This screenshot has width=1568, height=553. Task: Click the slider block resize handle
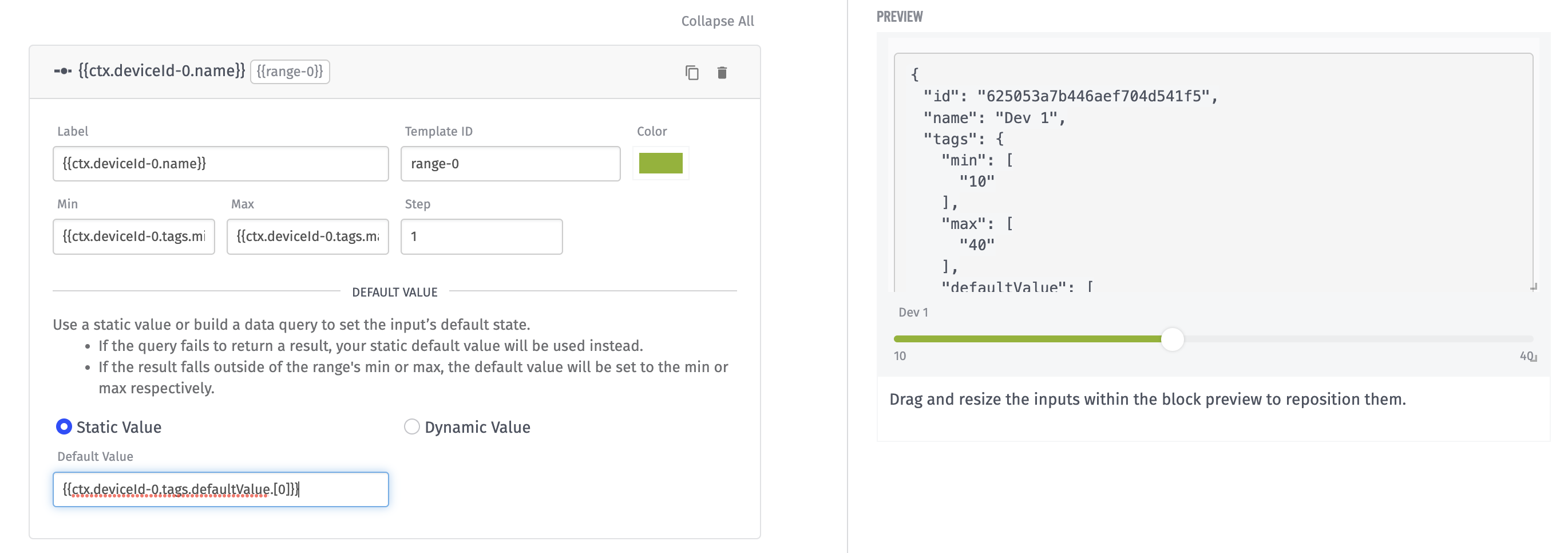click(x=1533, y=358)
